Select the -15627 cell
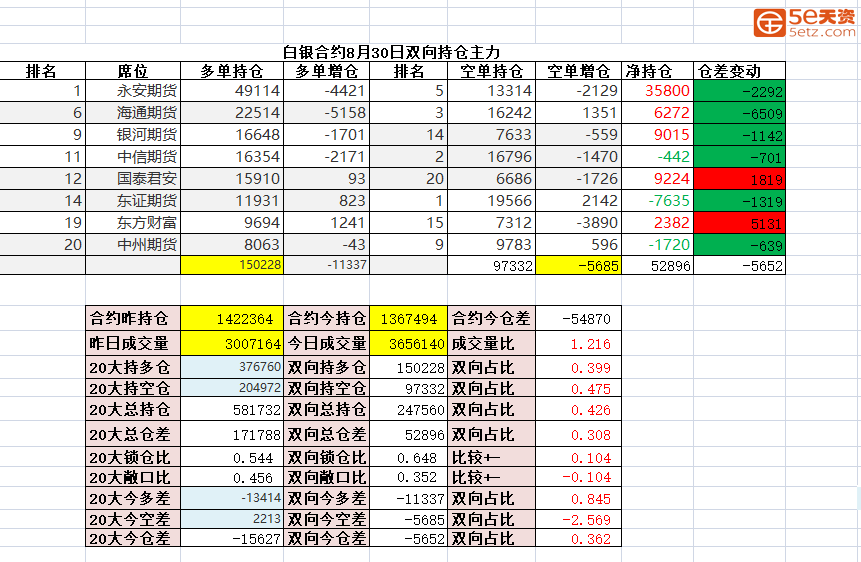This screenshot has height=562, width=861. click(232, 538)
